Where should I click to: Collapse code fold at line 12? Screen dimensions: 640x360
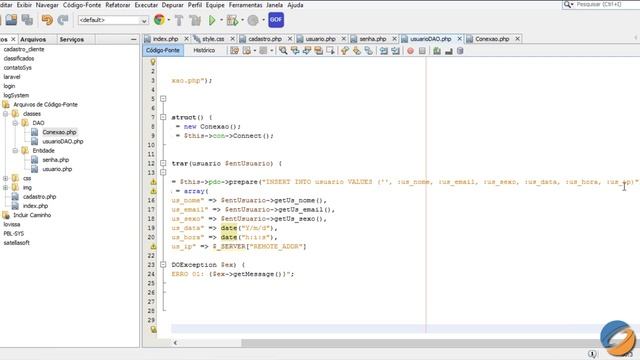point(163,163)
